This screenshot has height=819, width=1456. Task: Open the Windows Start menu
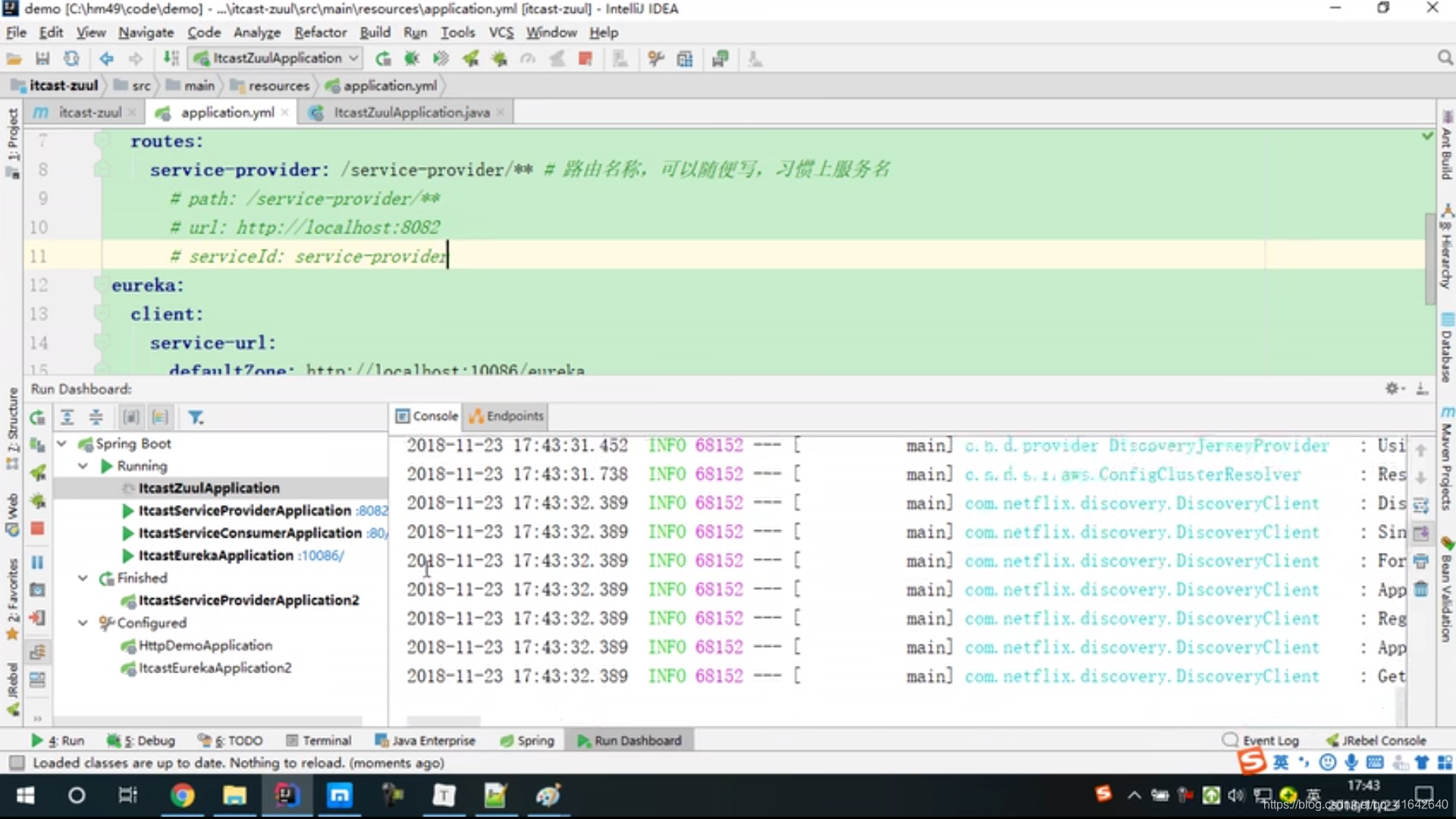25,795
